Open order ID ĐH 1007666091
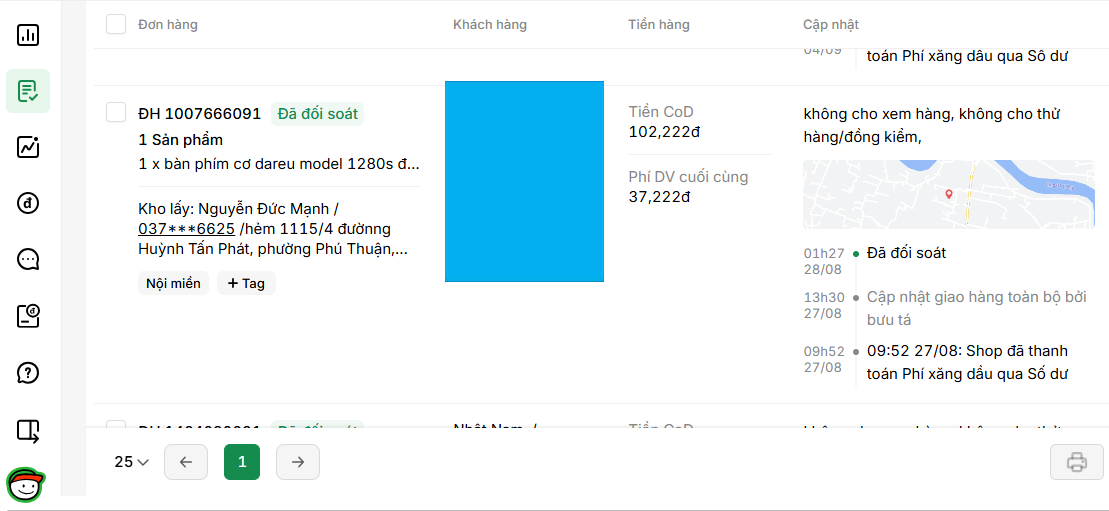Viewport: 1109px width, 511px height. [x=199, y=113]
